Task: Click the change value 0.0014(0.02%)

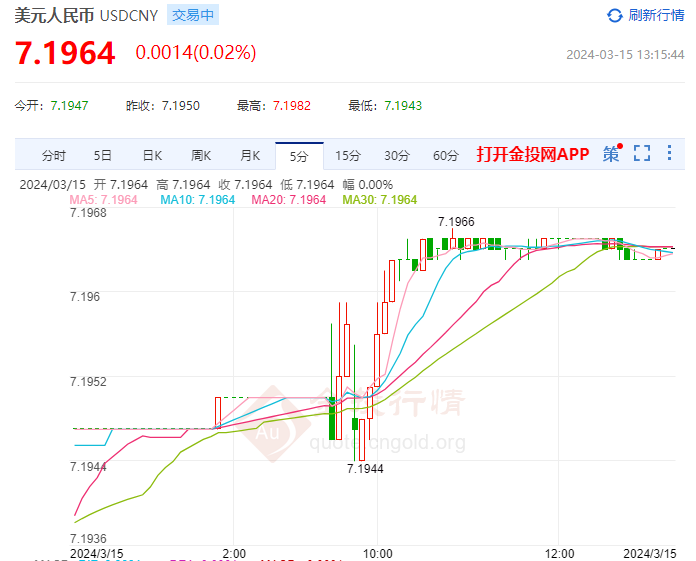Action: tap(196, 52)
